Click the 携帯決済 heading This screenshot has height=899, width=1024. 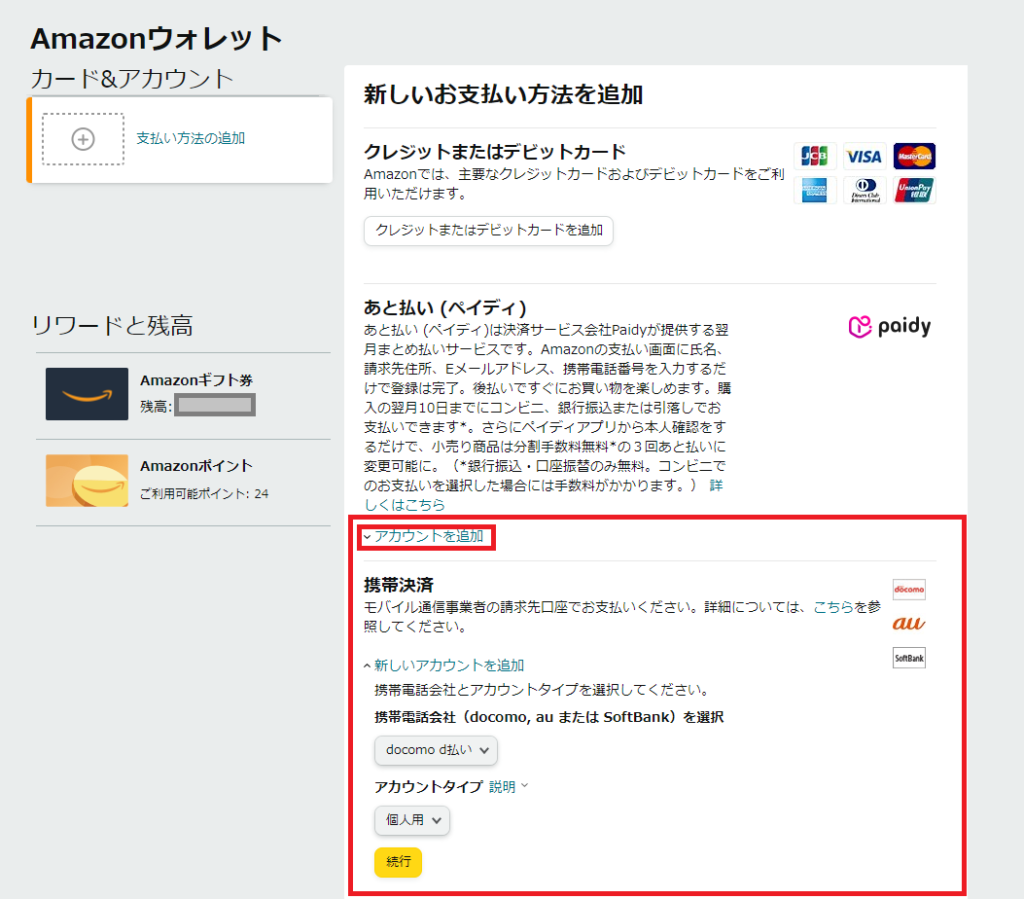tap(398, 585)
